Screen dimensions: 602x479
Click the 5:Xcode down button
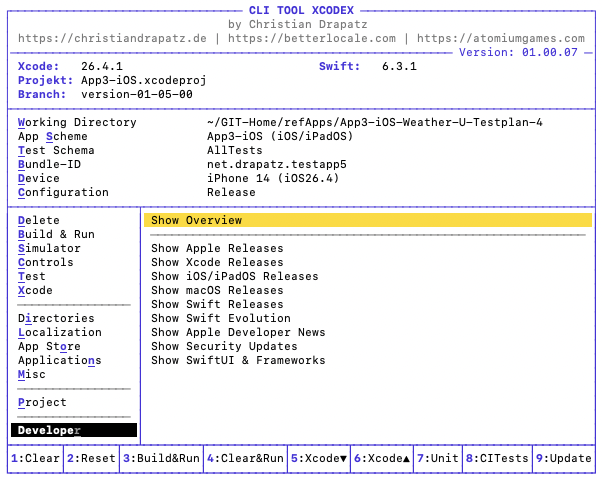click(319, 458)
